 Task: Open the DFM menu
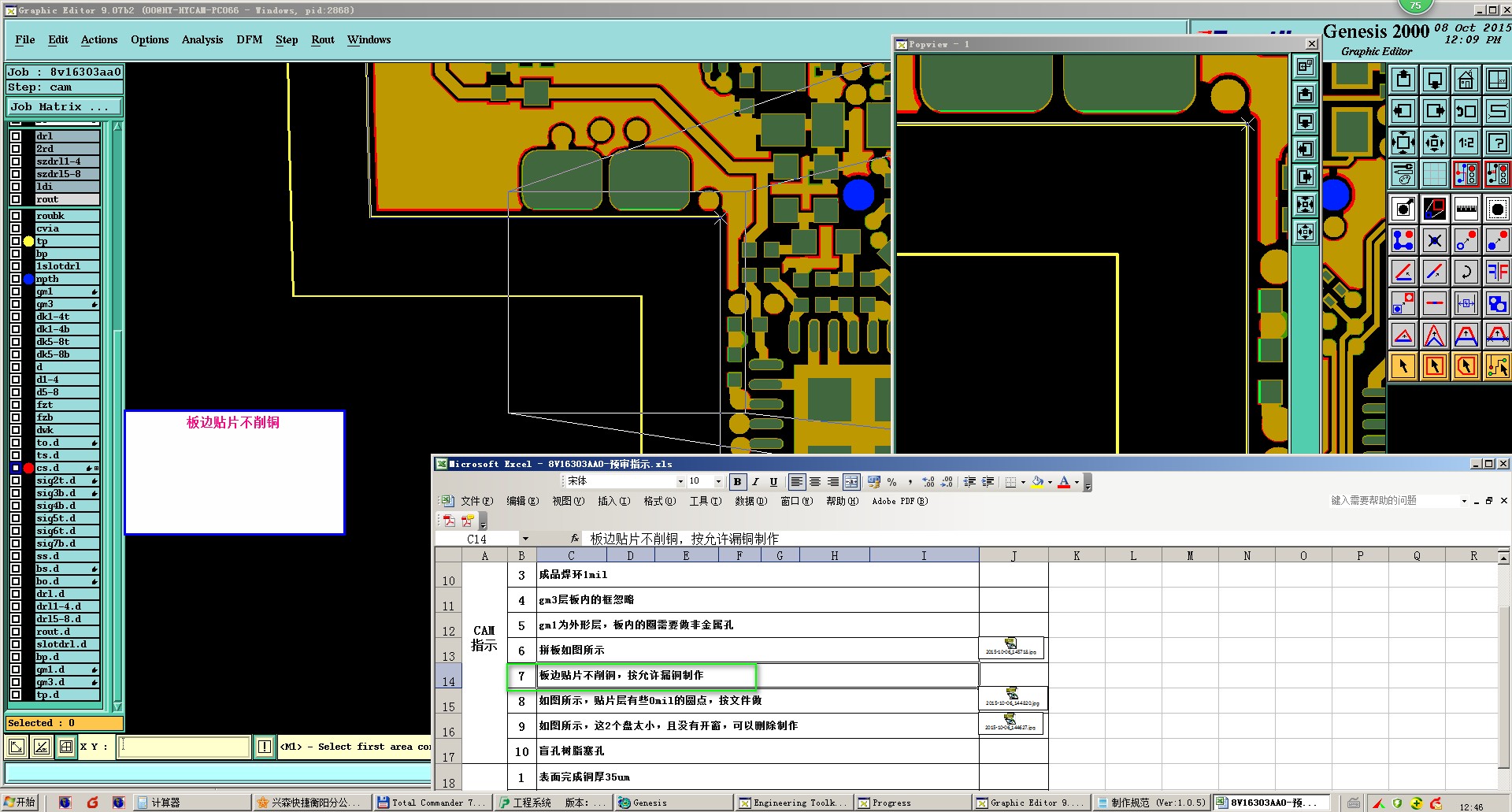pyautogui.click(x=249, y=39)
